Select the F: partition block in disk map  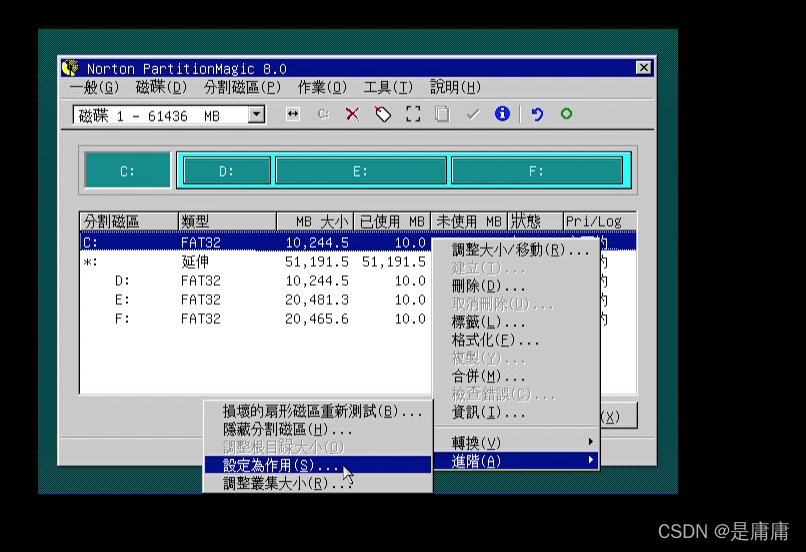coord(537,171)
